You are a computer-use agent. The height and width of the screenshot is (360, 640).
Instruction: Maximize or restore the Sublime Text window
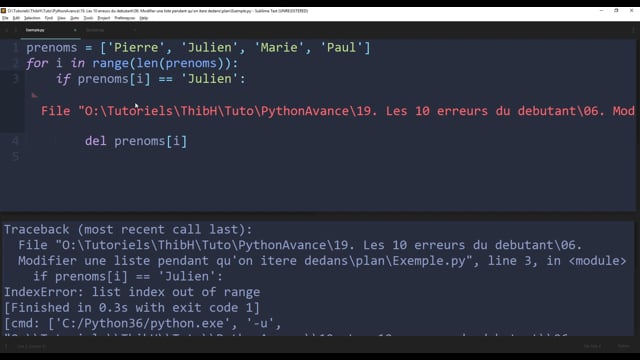(616, 11)
